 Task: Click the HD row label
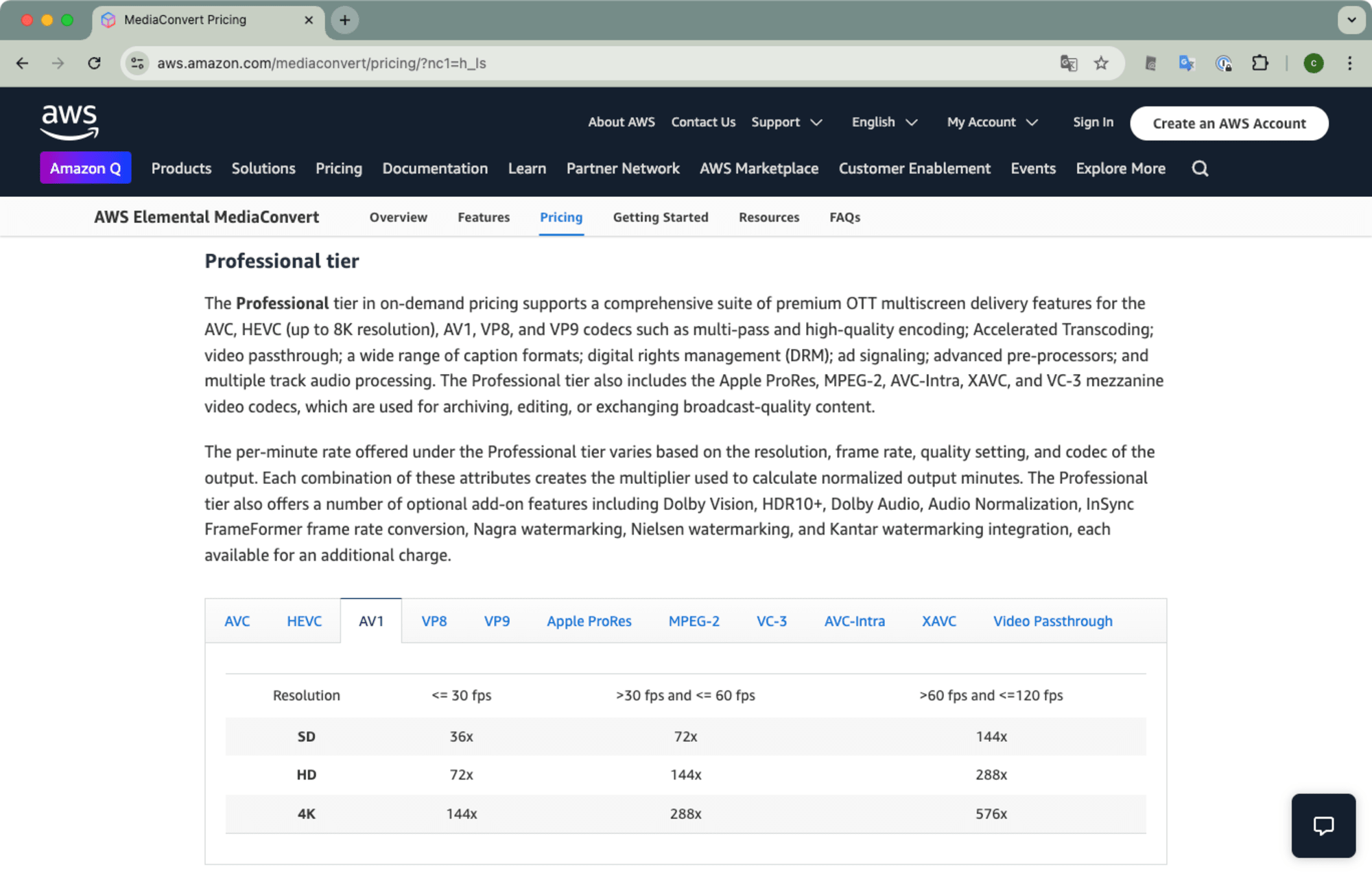pyautogui.click(x=306, y=775)
